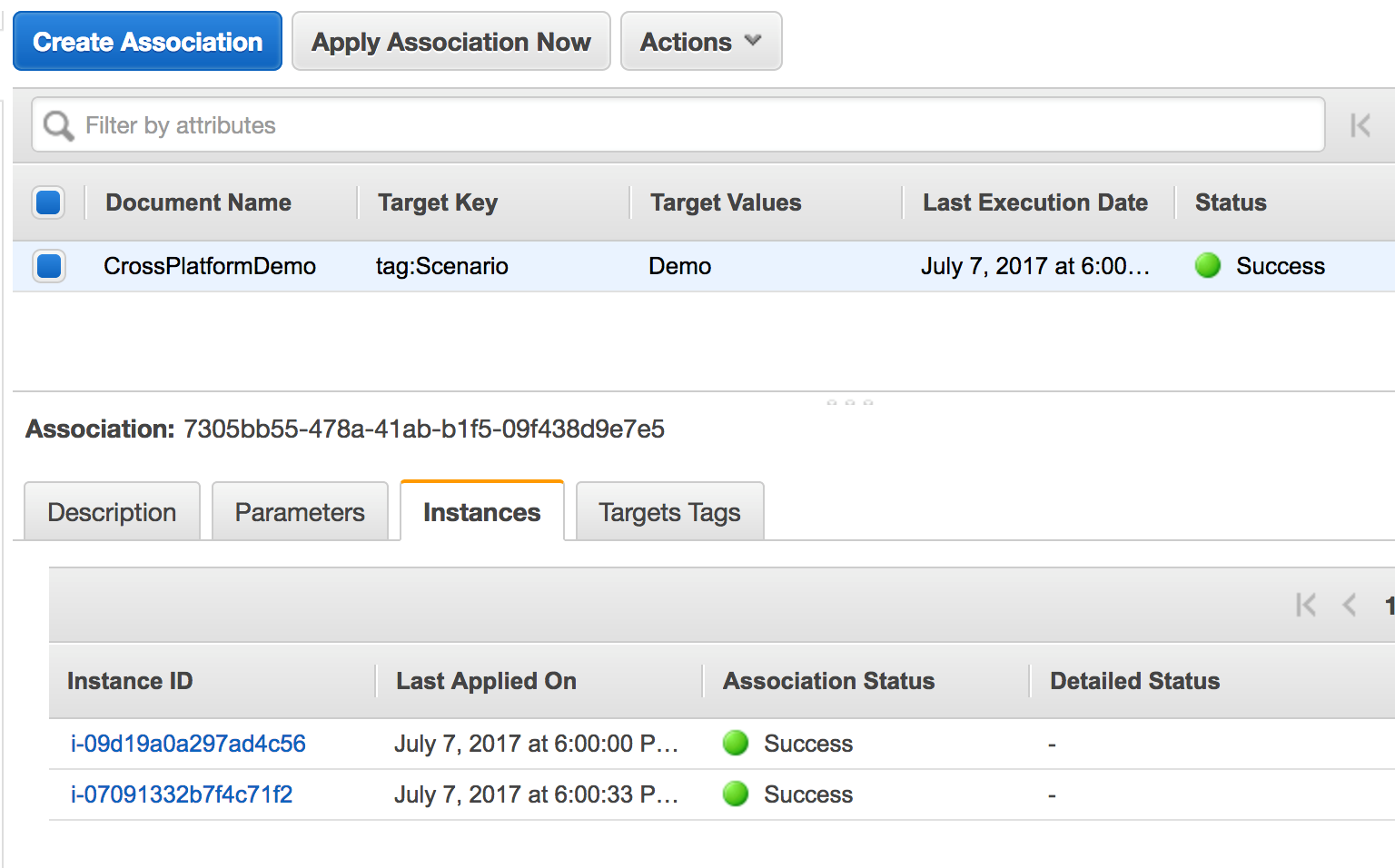
Task: Go to previous page of instances table
Action: point(1350,605)
